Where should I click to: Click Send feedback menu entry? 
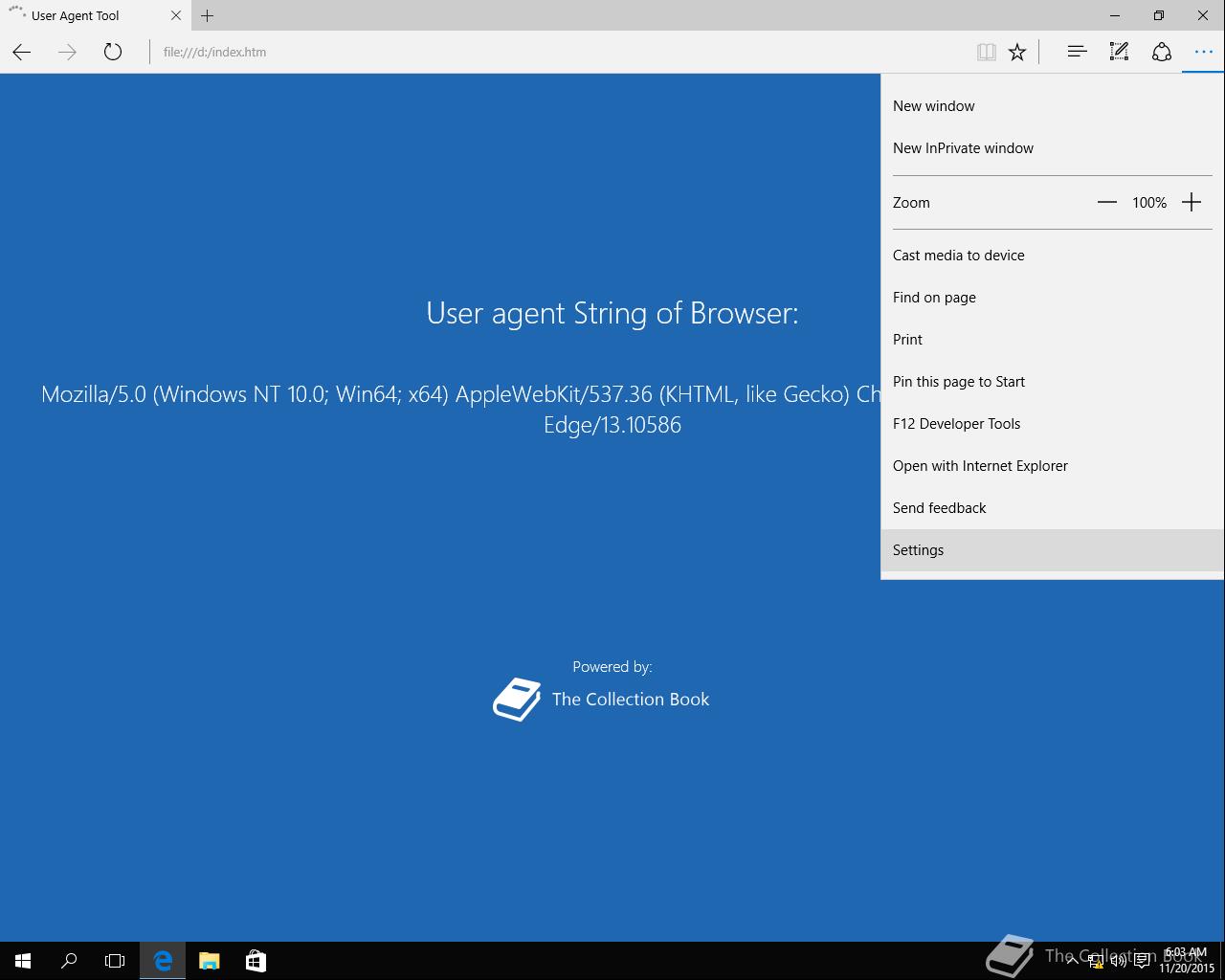[1053, 508]
